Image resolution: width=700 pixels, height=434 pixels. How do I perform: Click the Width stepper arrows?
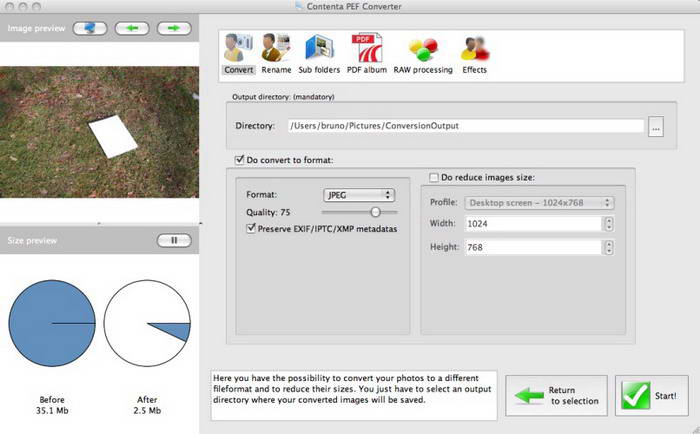(x=609, y=224)
